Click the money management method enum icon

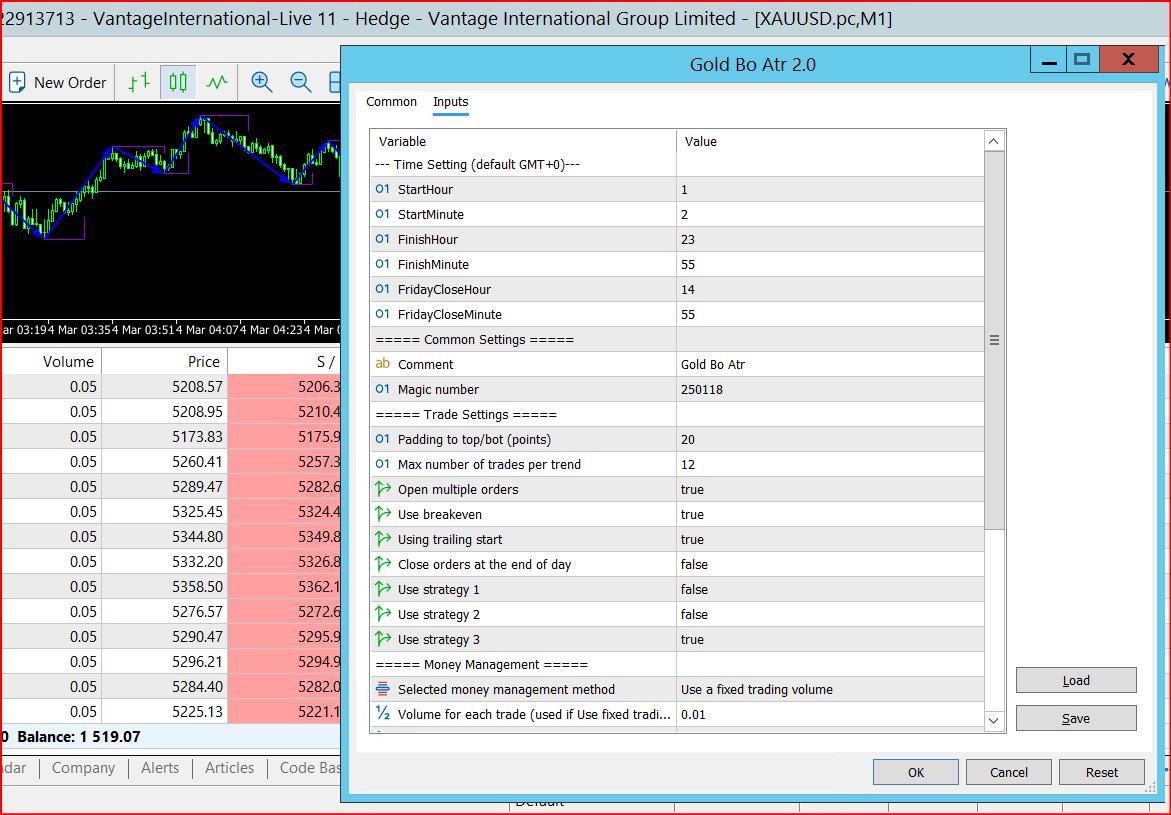pos(382,690)
